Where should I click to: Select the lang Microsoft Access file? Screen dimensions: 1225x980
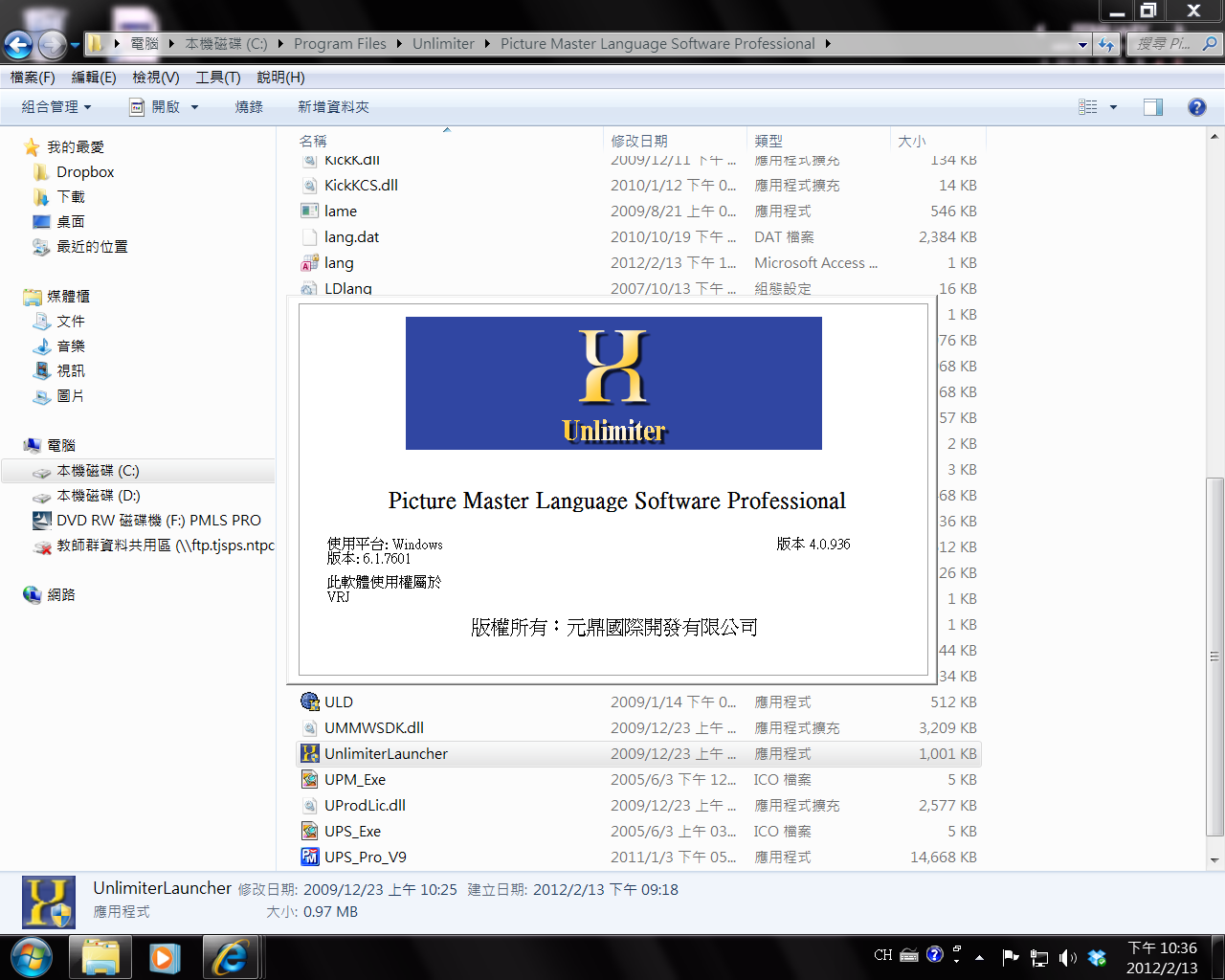click(x=639, y=263)
